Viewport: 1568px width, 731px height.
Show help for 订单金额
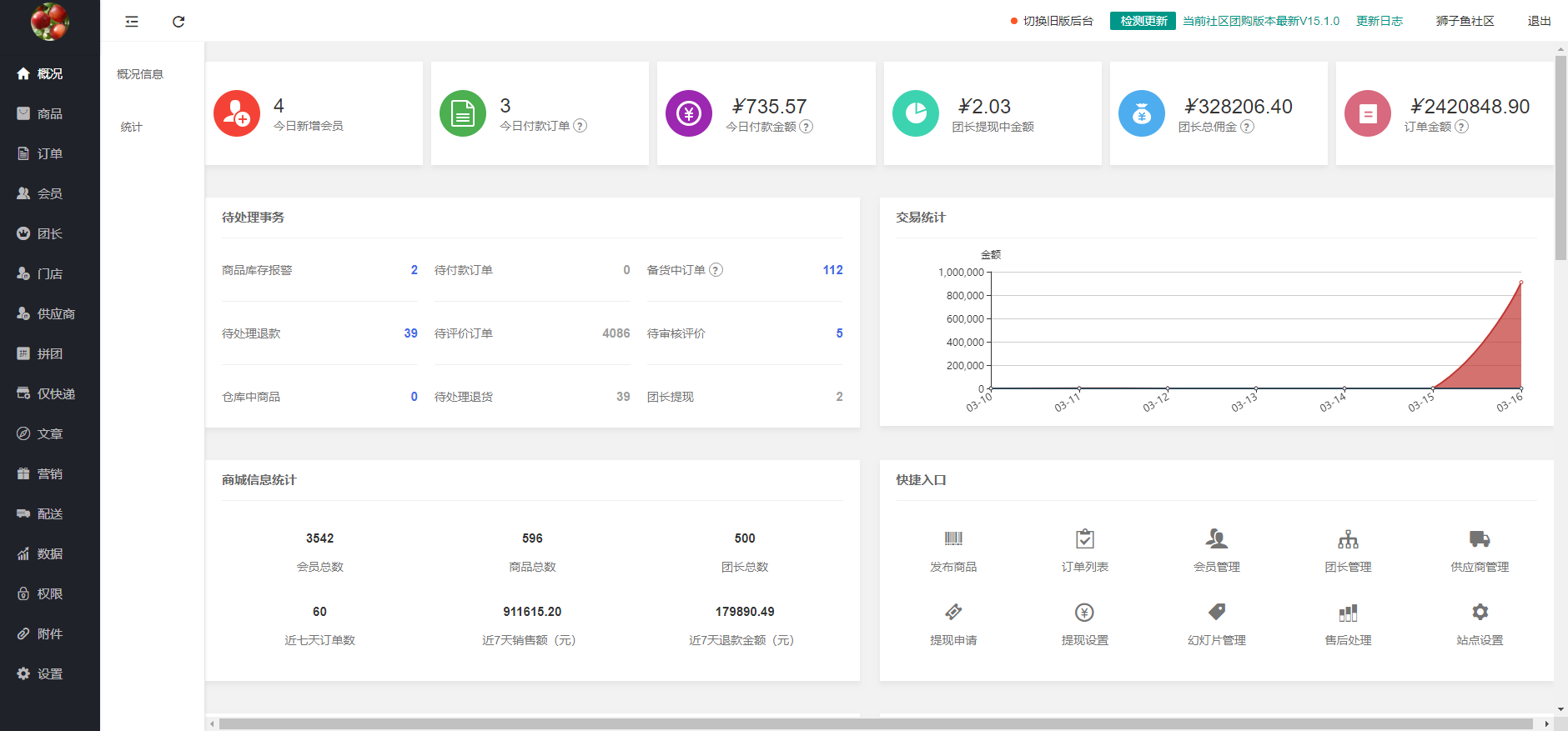click(x=1462, y=127)
